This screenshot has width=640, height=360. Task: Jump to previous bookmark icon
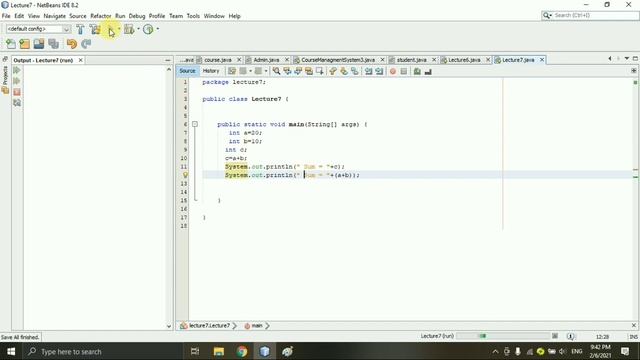(333, 71)
